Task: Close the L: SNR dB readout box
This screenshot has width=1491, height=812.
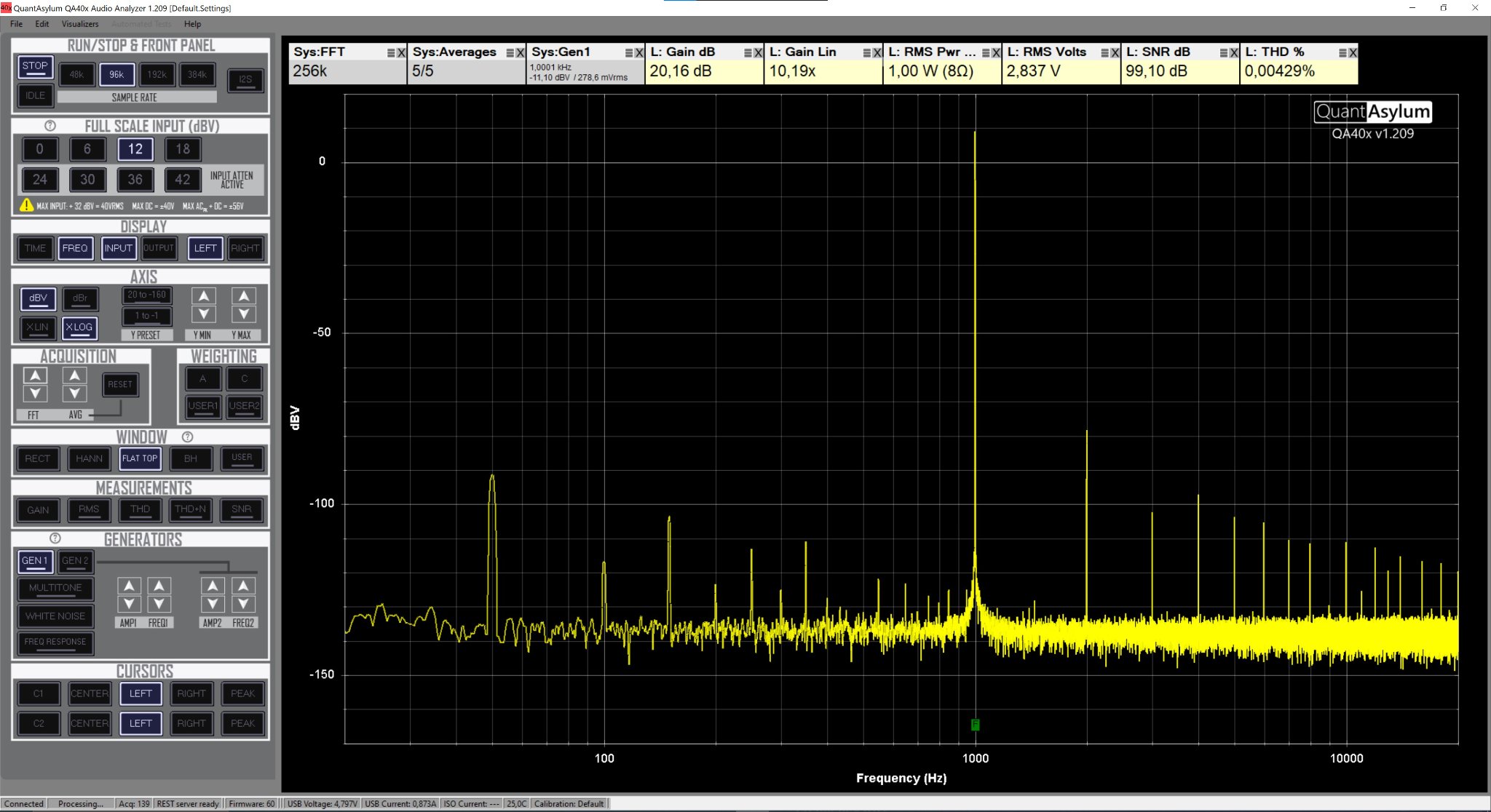Action: click(1234, 53)
